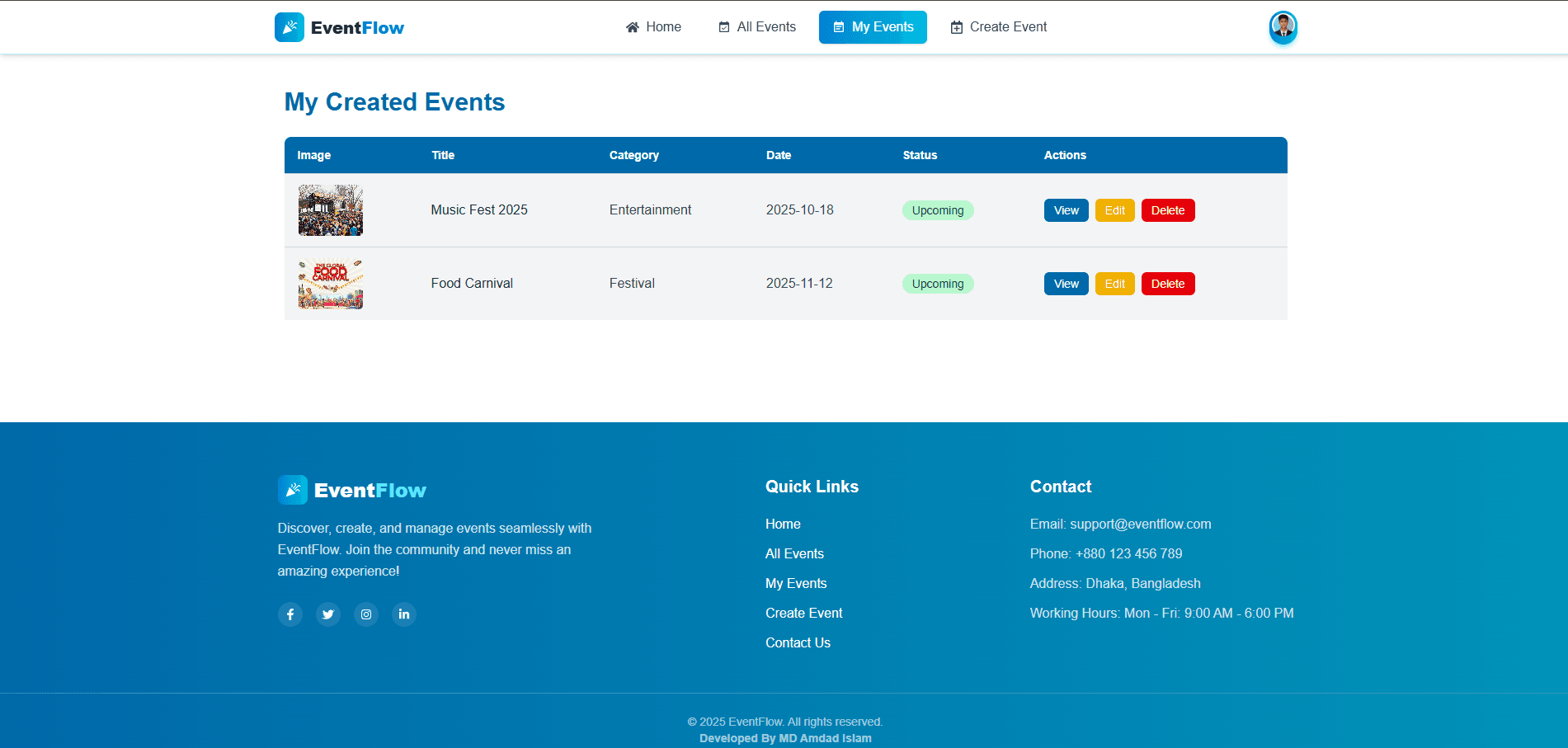Edit the Food Carnival event

pyautogui.click(x=1115, y=284)
